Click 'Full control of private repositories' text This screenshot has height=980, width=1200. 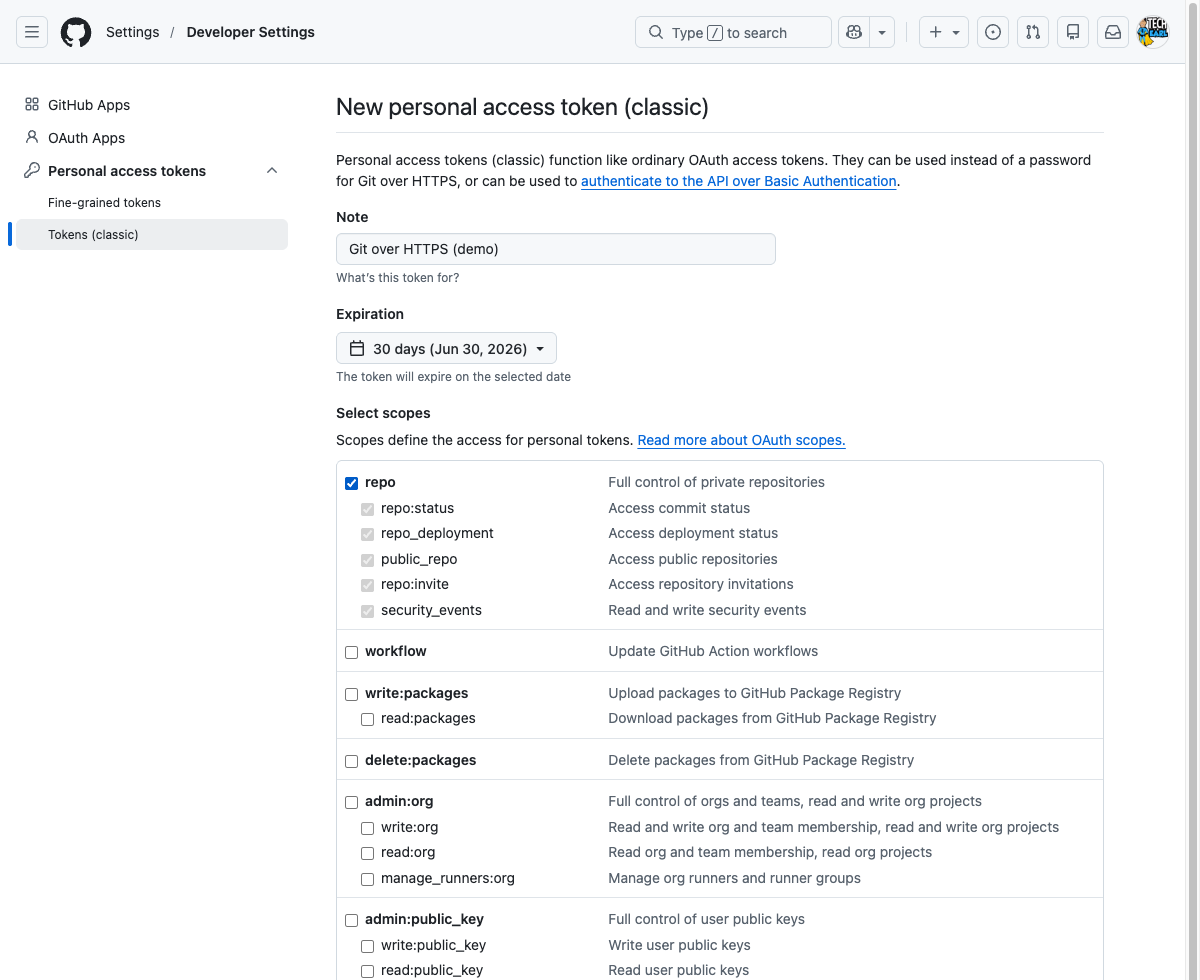(717, 482)
